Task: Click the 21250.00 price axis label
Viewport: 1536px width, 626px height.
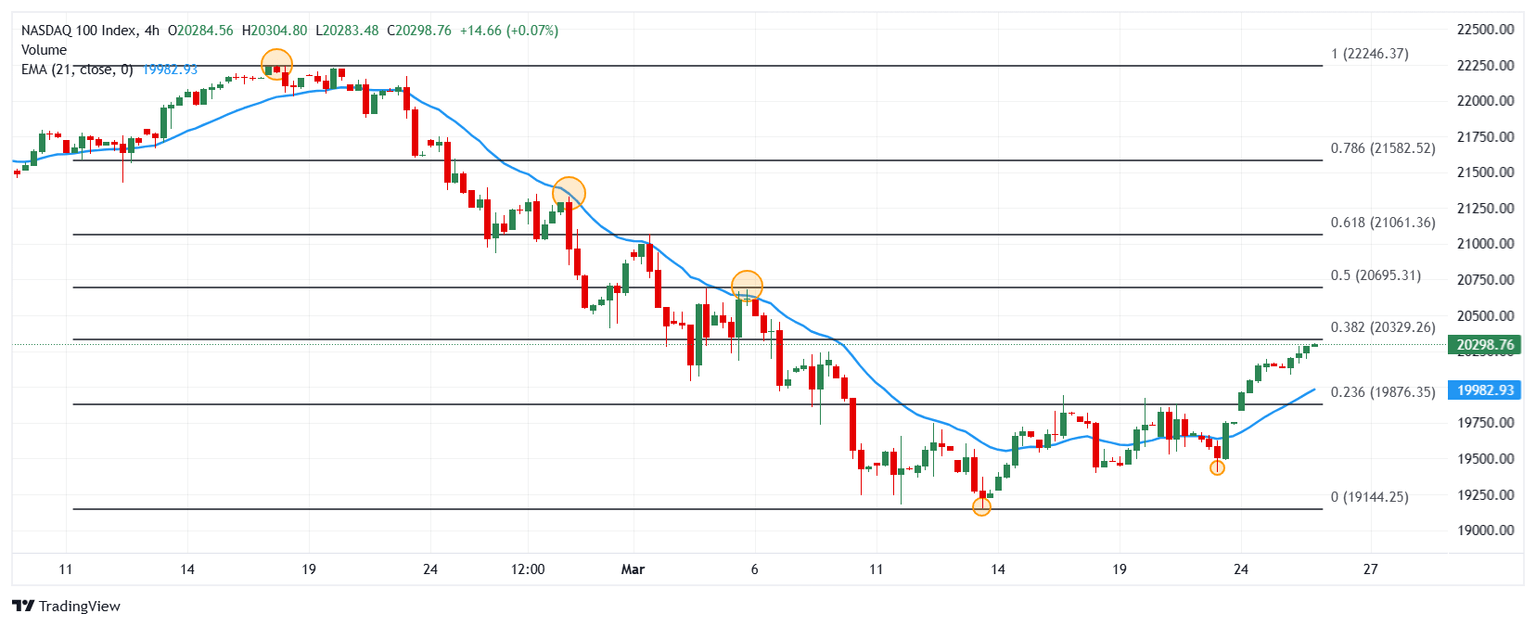Action: pos(1486,209)
